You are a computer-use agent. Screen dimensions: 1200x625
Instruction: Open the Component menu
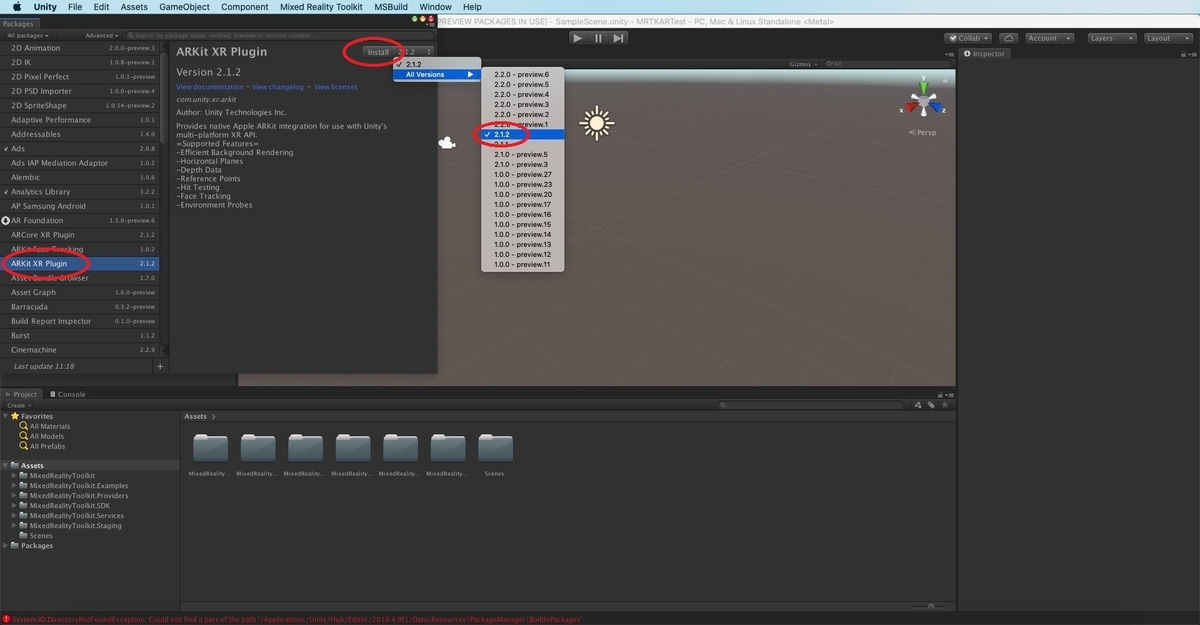245,7
